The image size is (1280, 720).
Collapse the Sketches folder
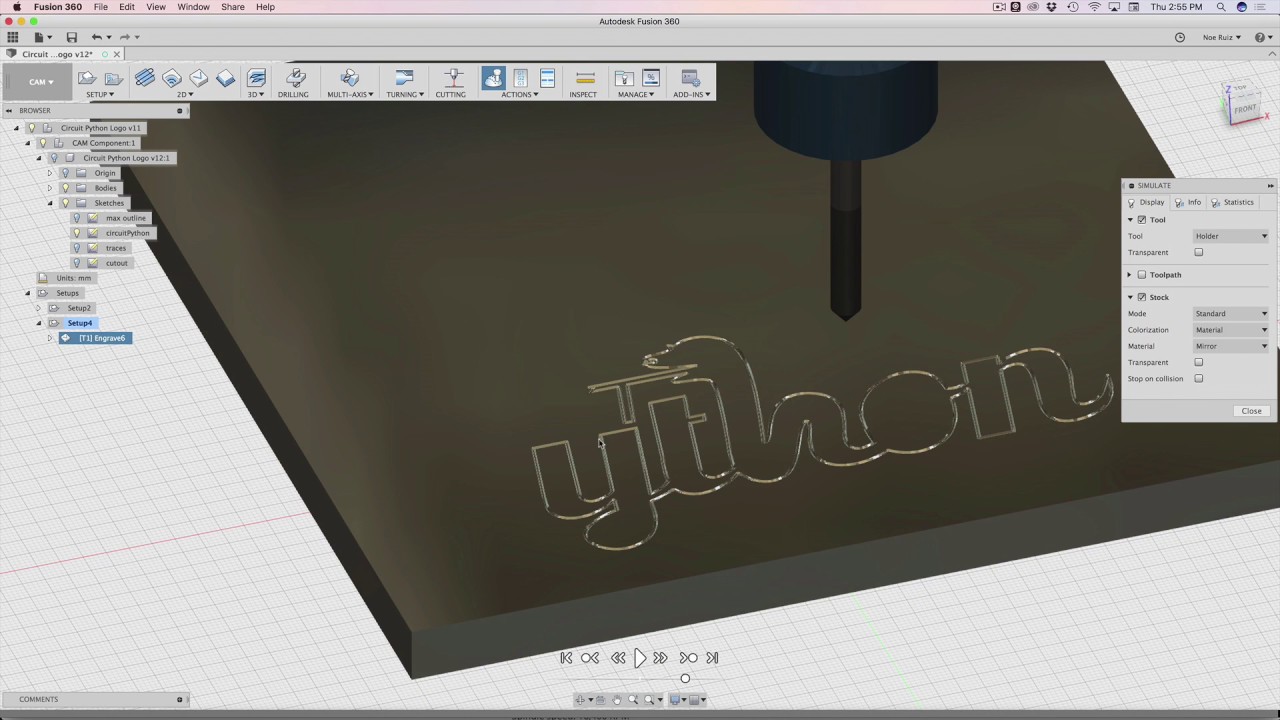click(50, 203)
